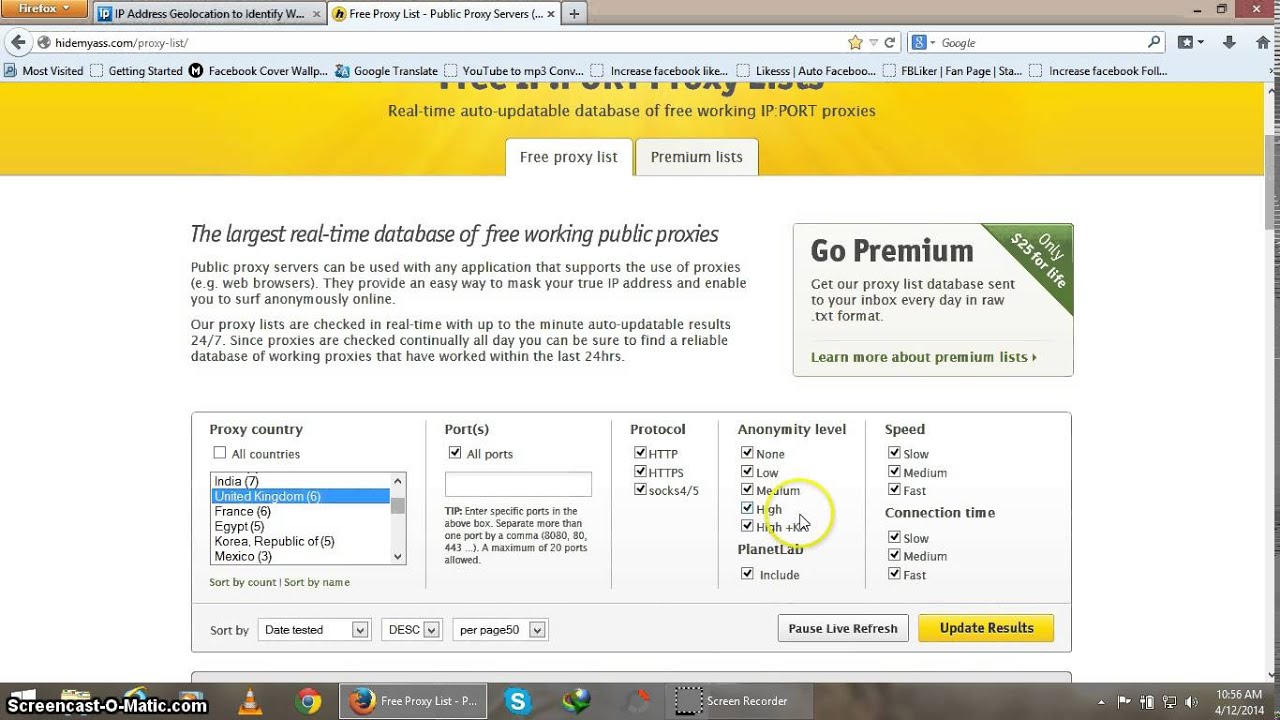Close the Free Proxy List tab
The height and width of the screenshot is (720, 1280).
coord(552,14)
